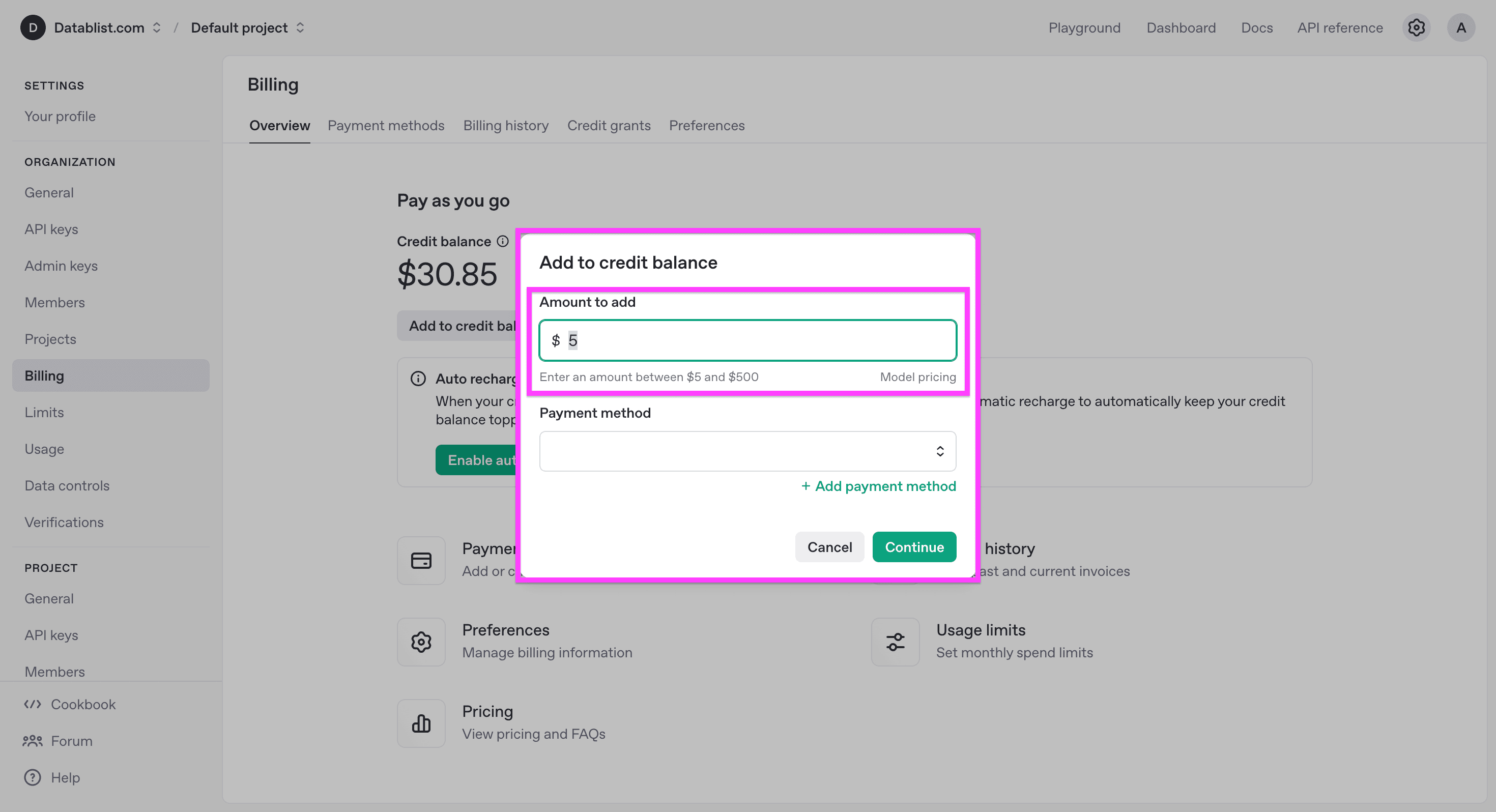Switch to the Preferences tab
This screenshot has width=1496, height=812.
pos(706,126)
